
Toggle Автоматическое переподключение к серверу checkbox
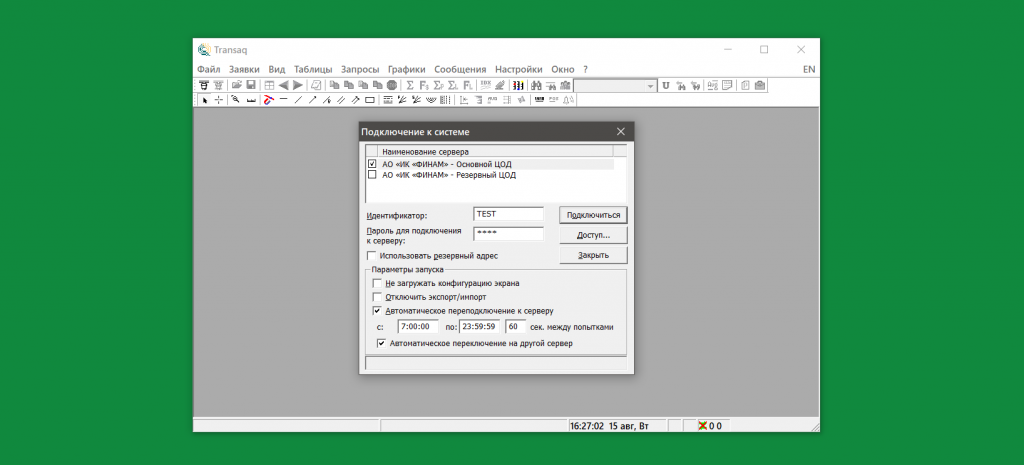click(377, 311)
